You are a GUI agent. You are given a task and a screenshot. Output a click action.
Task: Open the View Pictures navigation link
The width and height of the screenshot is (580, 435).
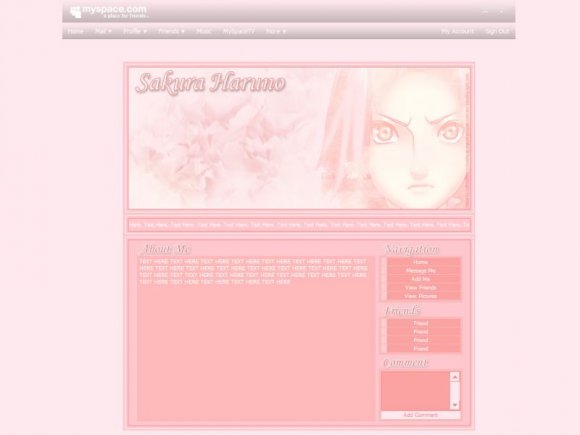[x=421, y=296]
